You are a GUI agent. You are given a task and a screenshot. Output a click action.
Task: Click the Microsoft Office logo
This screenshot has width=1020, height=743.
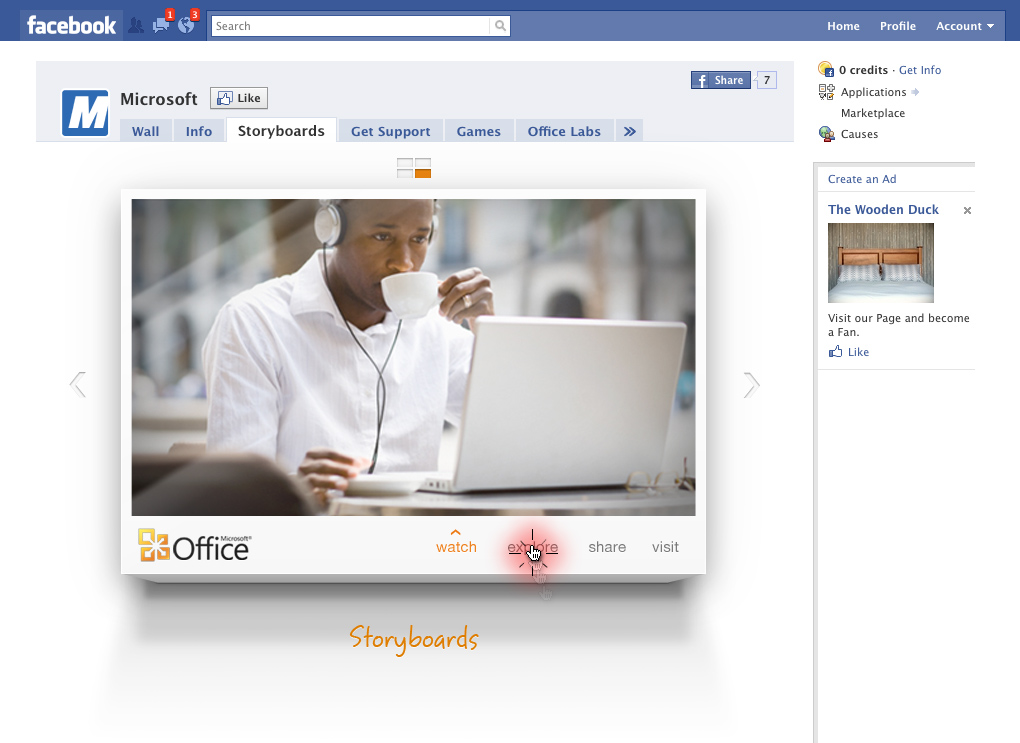195,545
